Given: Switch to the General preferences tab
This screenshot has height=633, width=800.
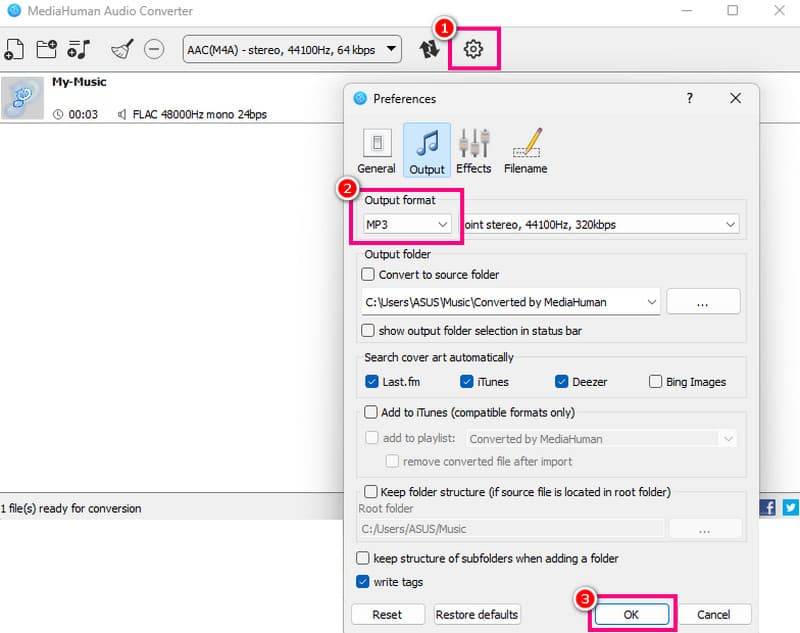Looking at the screenshot, I should [377, 151].
